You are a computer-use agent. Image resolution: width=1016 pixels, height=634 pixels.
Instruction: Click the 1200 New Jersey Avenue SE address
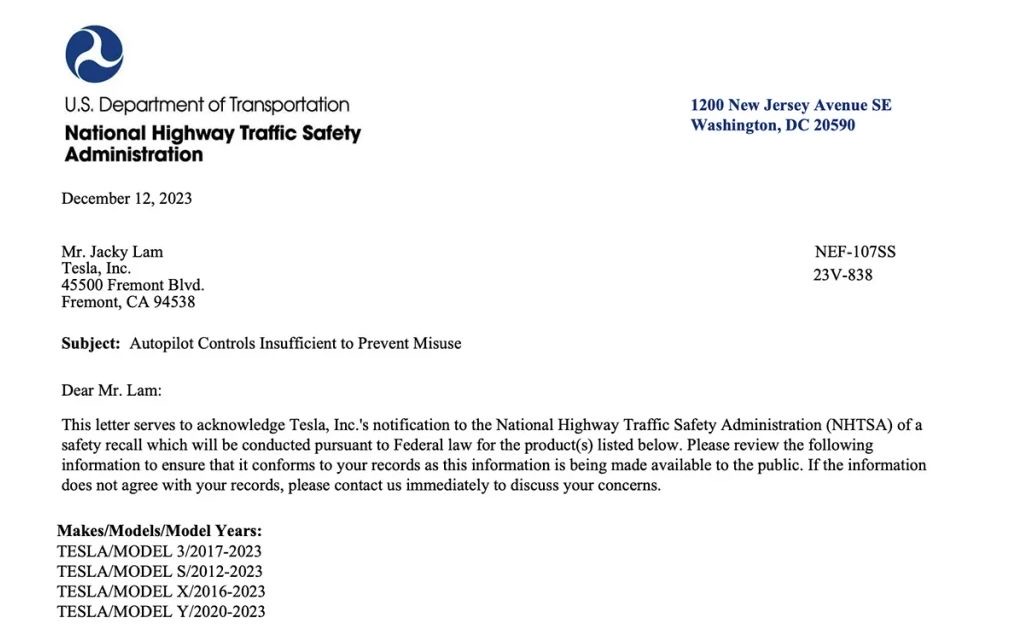(791, 105)
